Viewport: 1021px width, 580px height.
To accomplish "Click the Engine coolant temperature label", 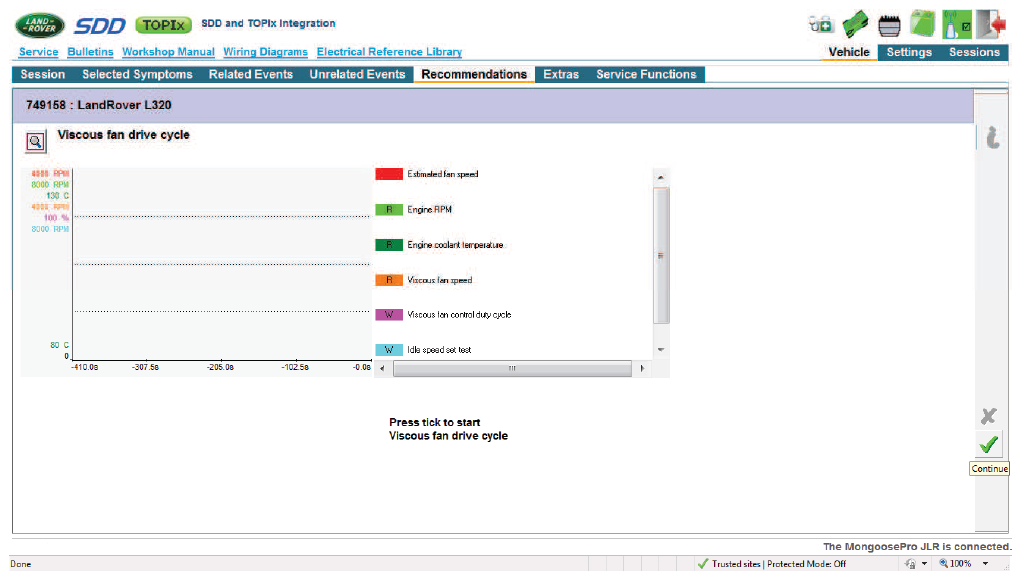I will 455,245.
